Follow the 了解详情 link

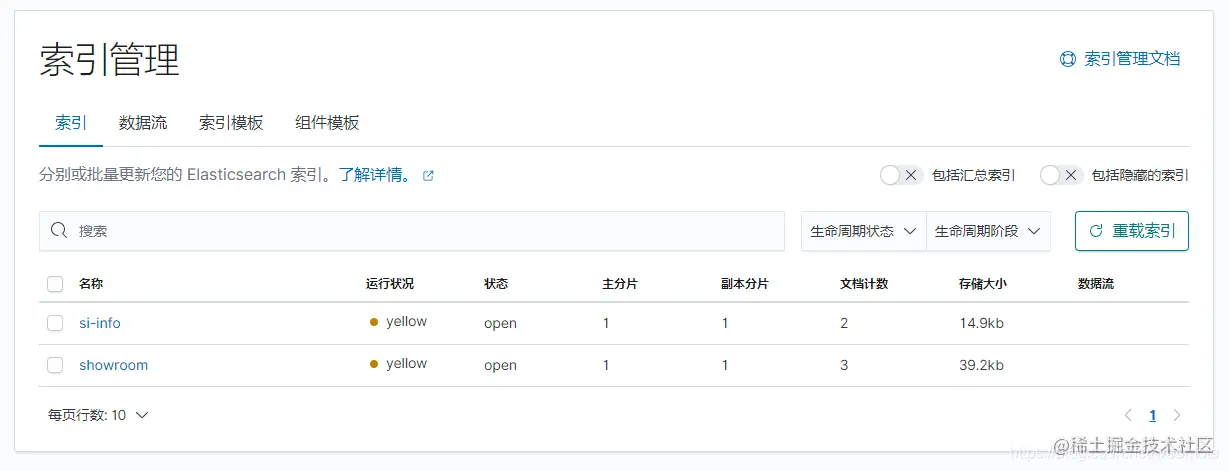(374, 175)
